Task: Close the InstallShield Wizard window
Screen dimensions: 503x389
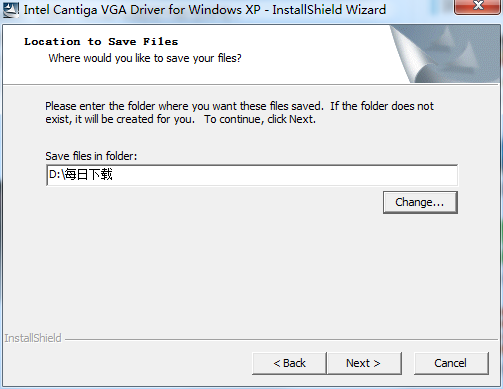Action: 478,7
